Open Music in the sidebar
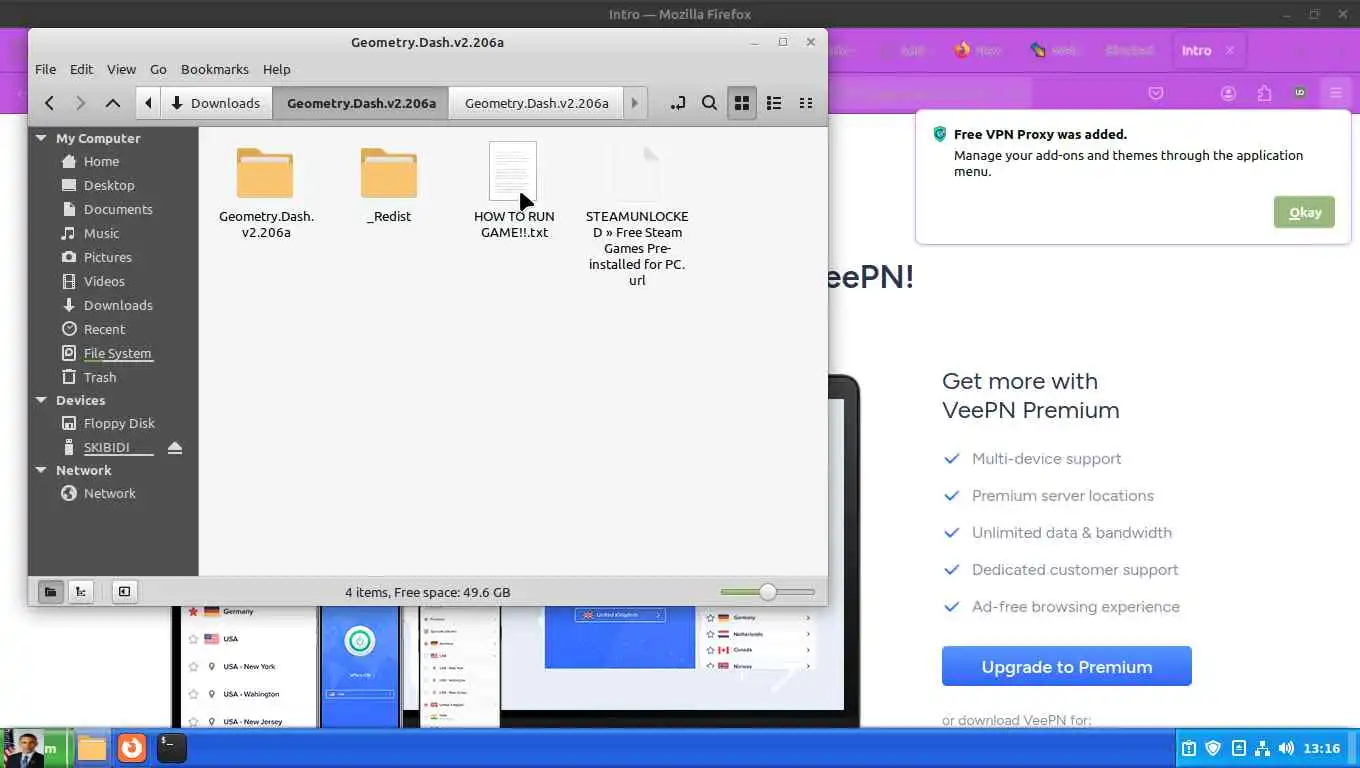Screen dimensions: 1360x768 [x=101, y=233]
